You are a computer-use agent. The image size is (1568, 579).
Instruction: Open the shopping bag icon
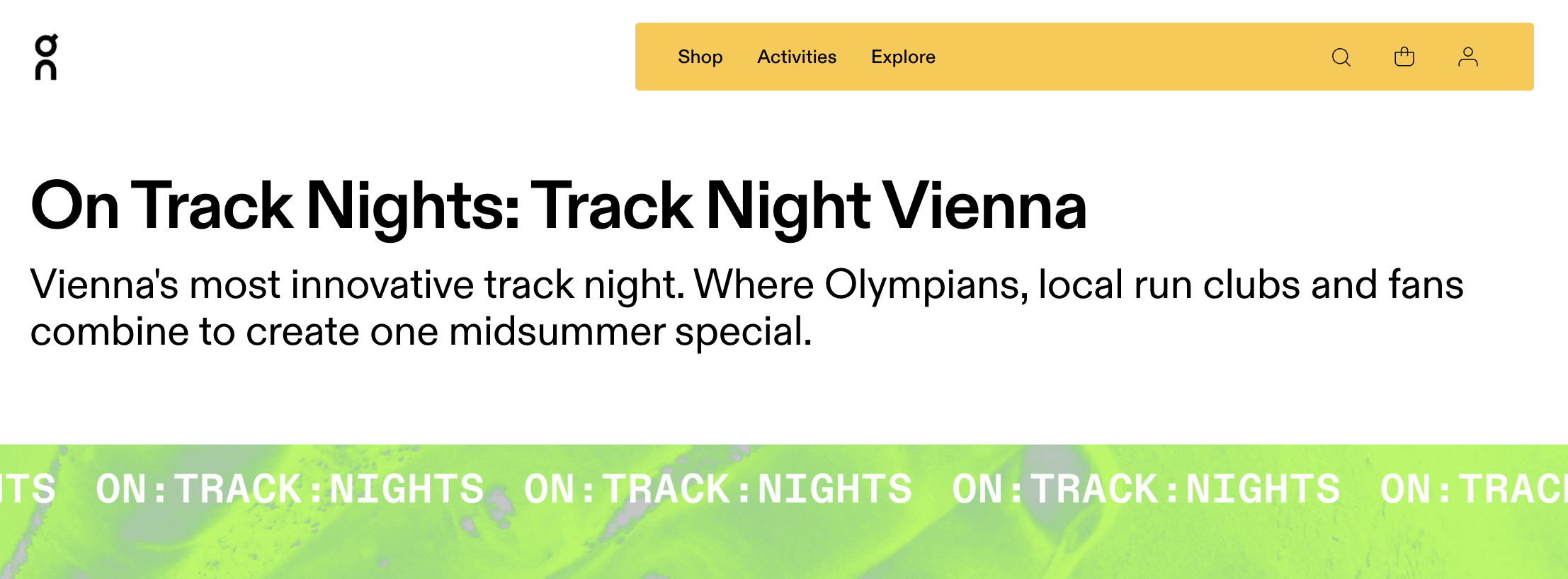pyautogui.click(x=1404, y=57)
